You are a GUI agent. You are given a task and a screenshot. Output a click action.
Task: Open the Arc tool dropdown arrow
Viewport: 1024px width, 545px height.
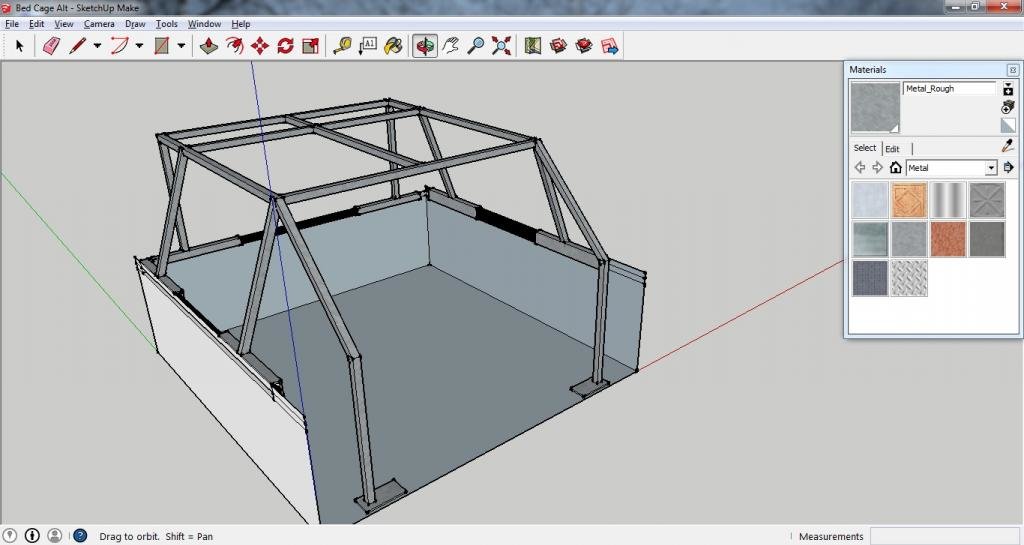coord(139,46)
